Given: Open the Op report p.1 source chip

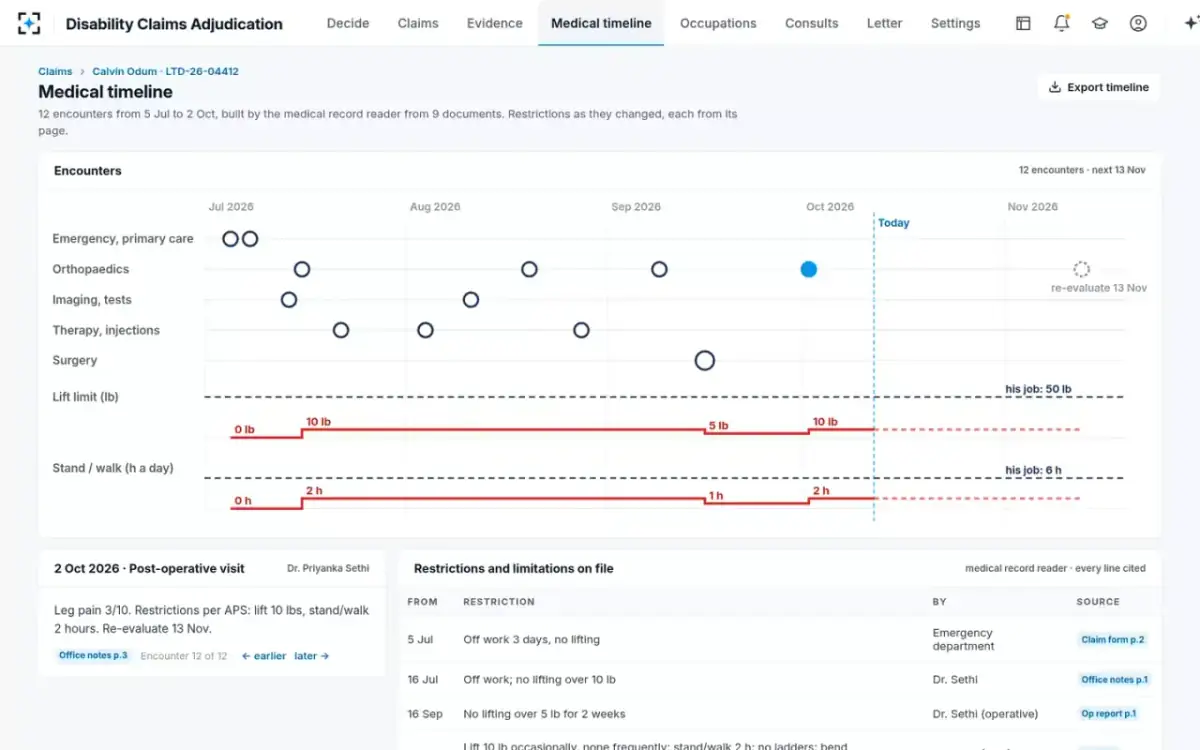Looking at the screenshot, I should point(1109,714).
